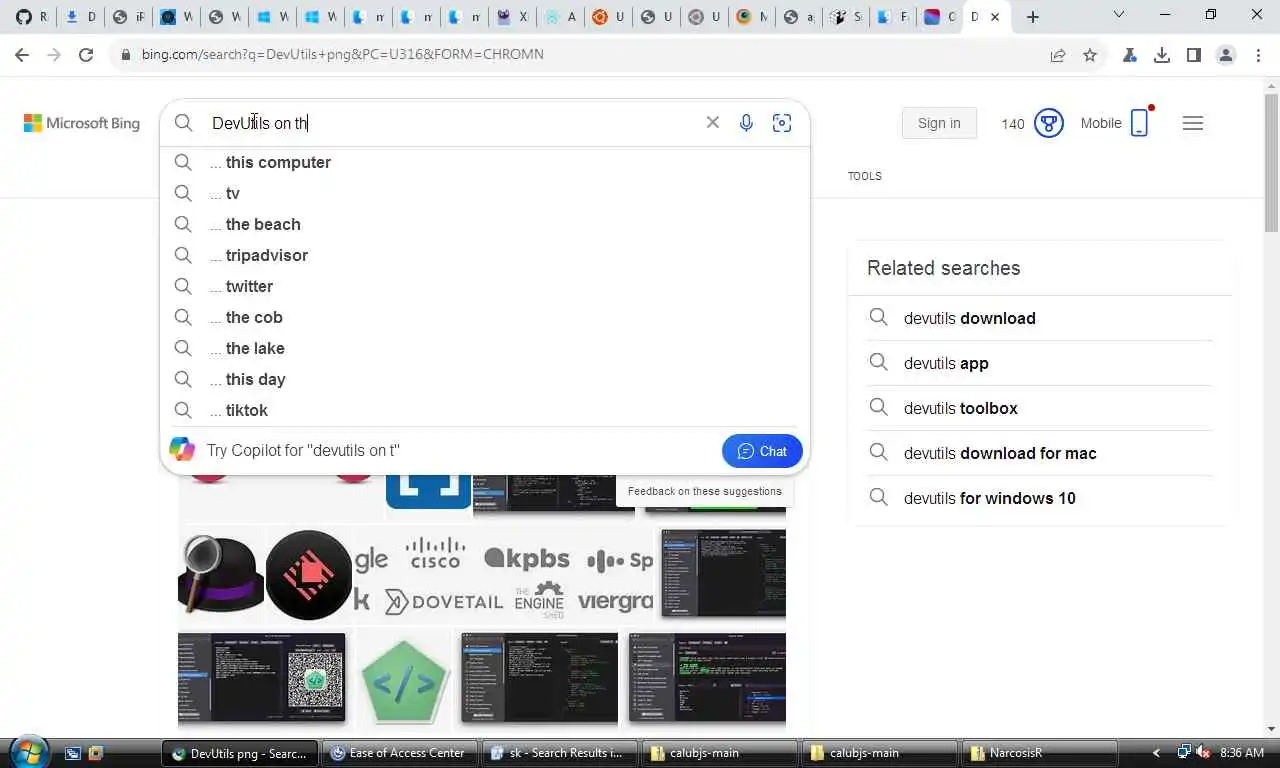
Task: Go back using the browser back arrow
Action: coord(22,55)
